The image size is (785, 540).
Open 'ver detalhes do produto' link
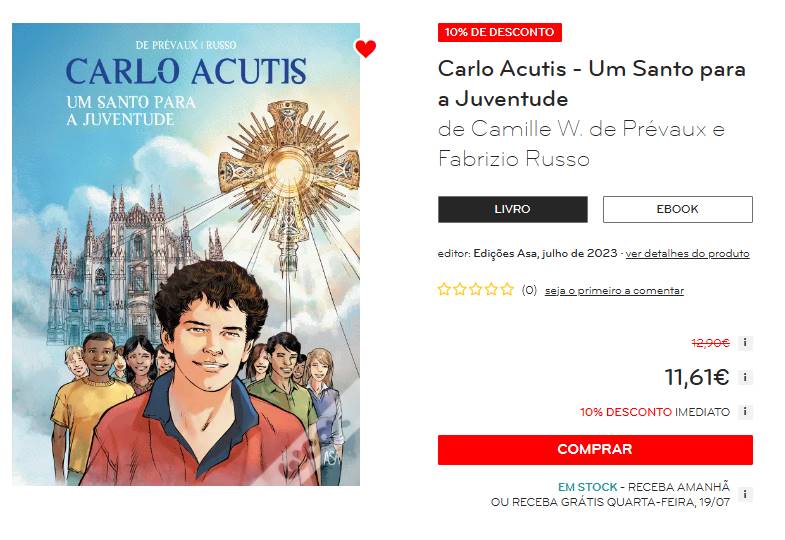[687, 254]
